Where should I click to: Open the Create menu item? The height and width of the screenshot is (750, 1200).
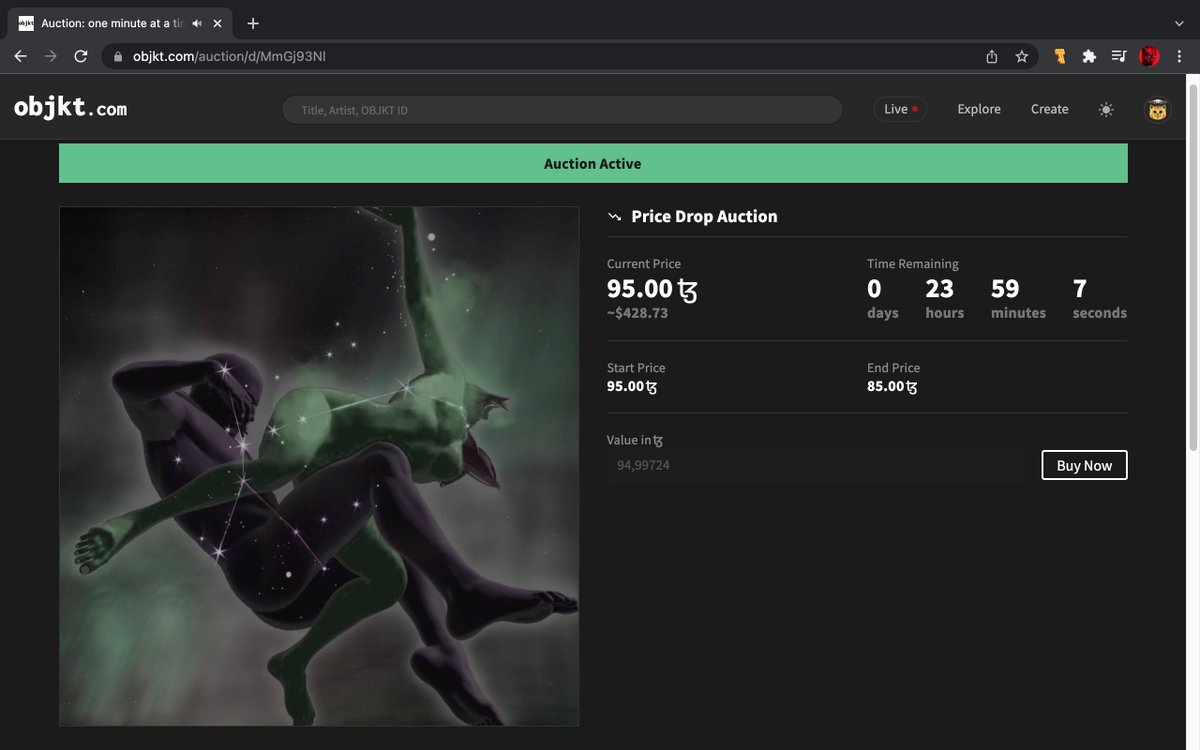pos(1049,109)
